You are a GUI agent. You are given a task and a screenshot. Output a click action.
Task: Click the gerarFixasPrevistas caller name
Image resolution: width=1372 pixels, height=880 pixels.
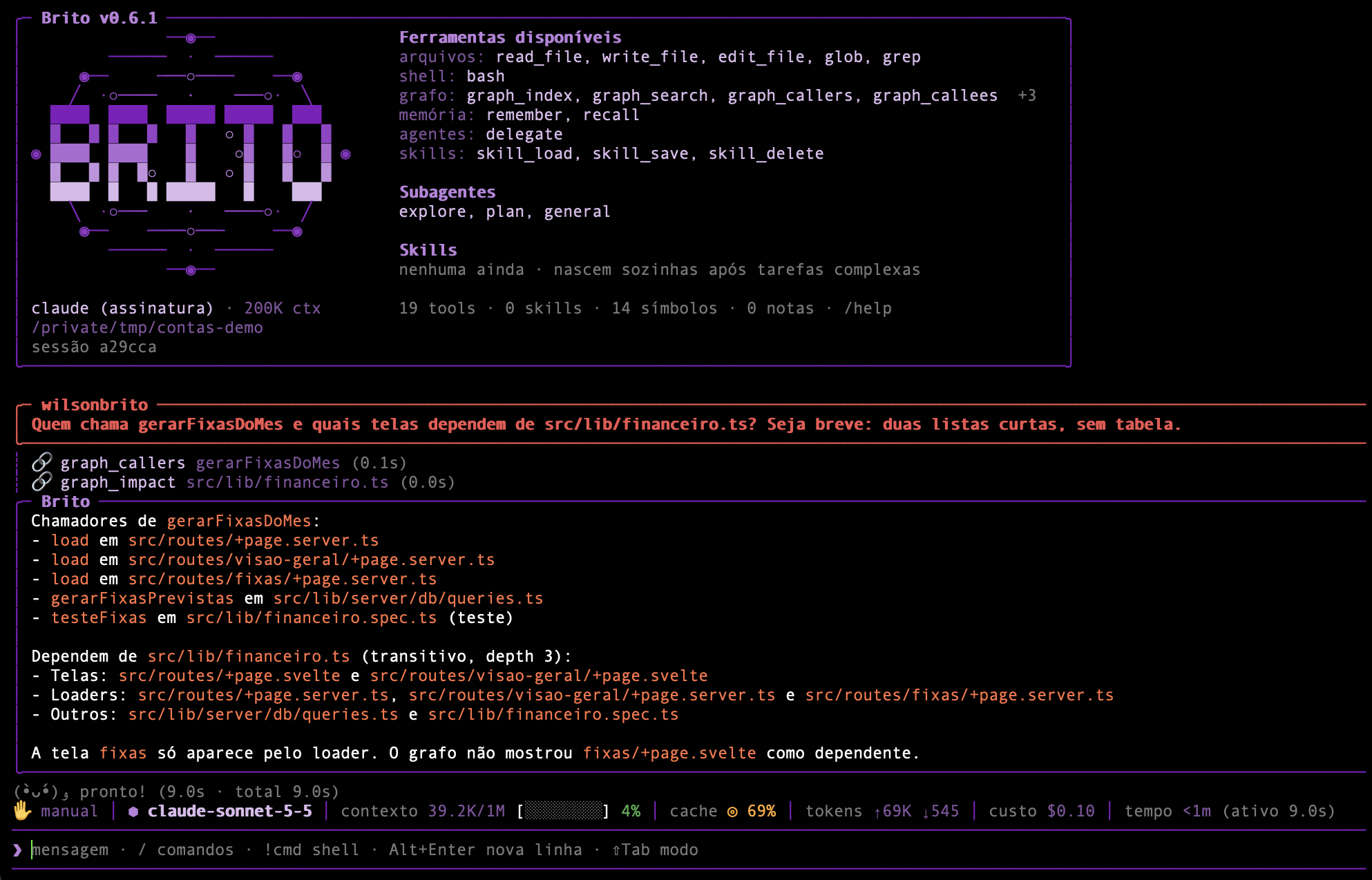[x=142, y=598]
